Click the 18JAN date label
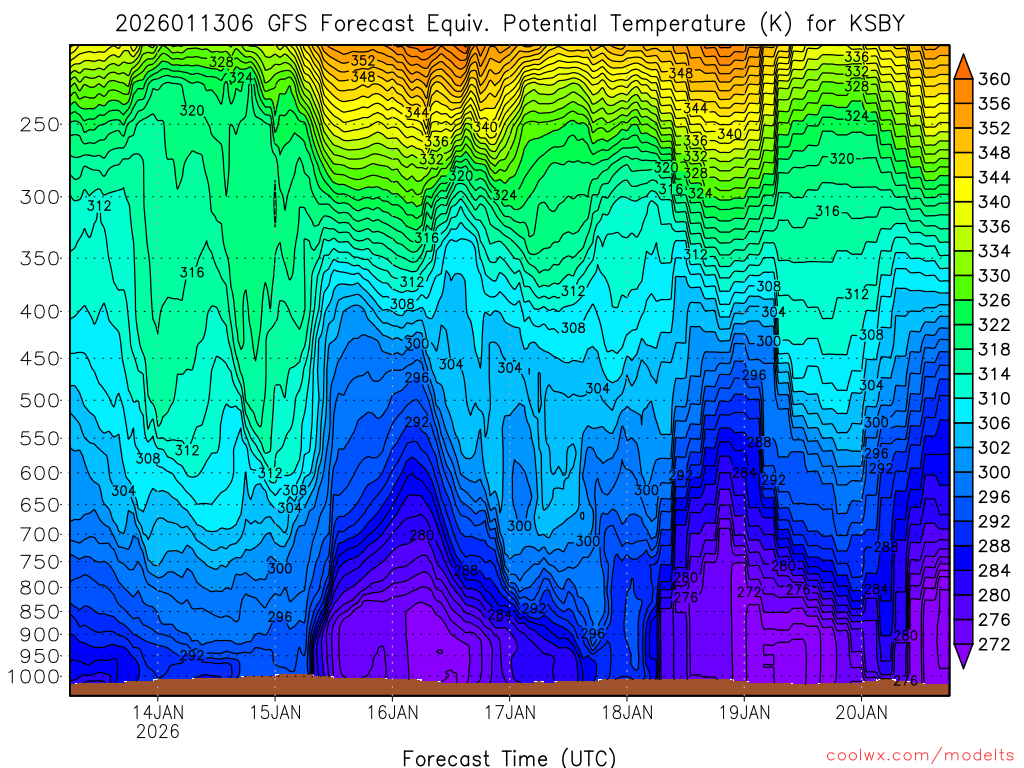The image size is (1024, 768). point(627,712)
